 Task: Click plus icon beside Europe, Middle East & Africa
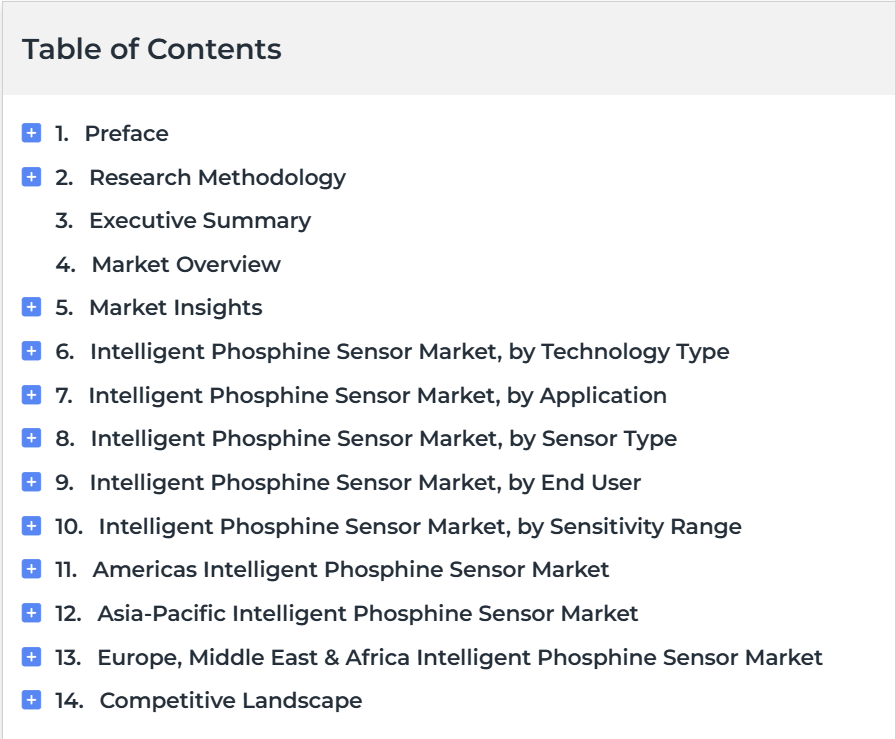pyautogui.click(x=31, y=657)
